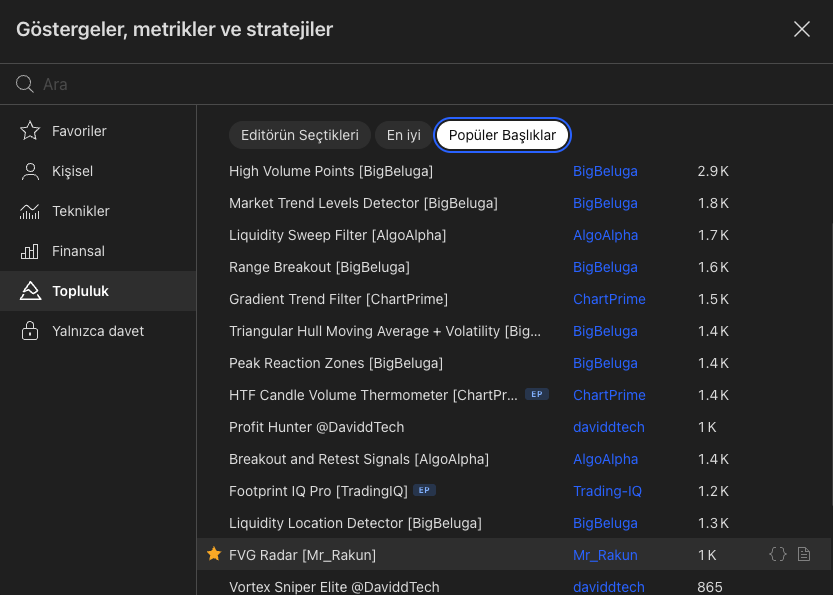Add HTF Candle Volume Thermometer indicator
The width and height of the screenshot is (833, 595).
click(x=373, y=395)
